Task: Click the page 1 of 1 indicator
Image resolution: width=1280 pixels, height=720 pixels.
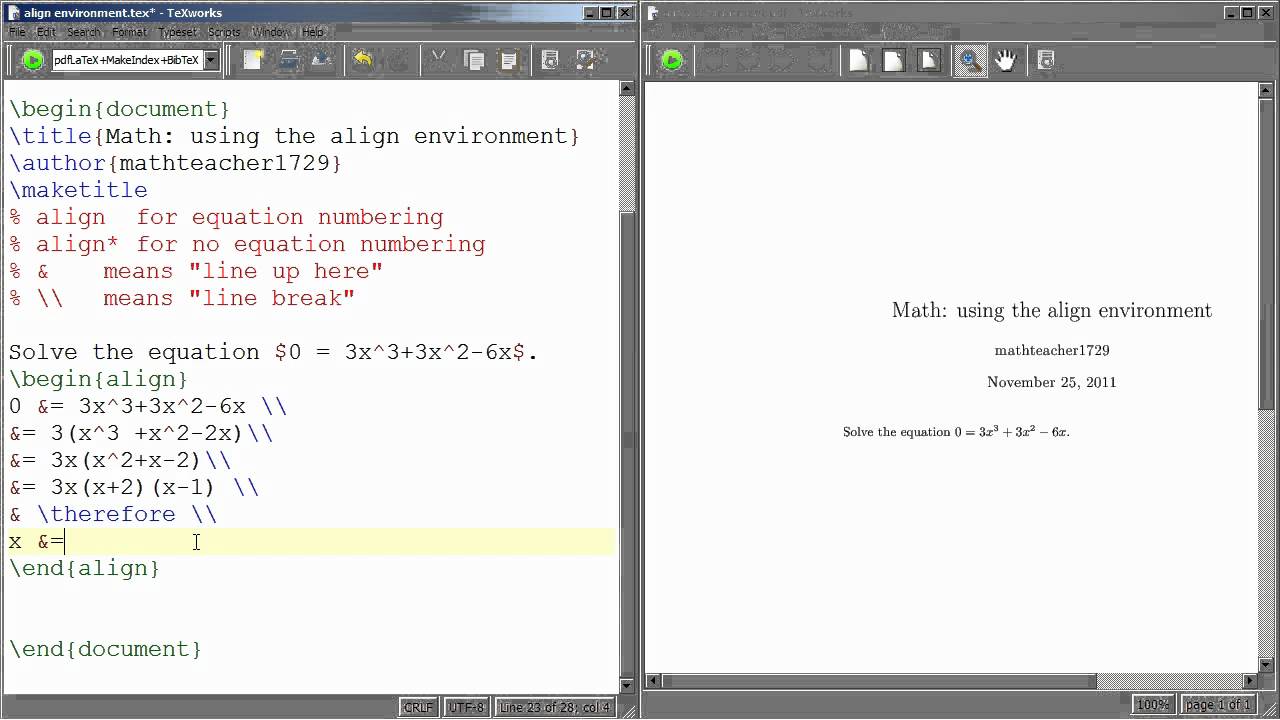Action: click(x=1218, y=705)
